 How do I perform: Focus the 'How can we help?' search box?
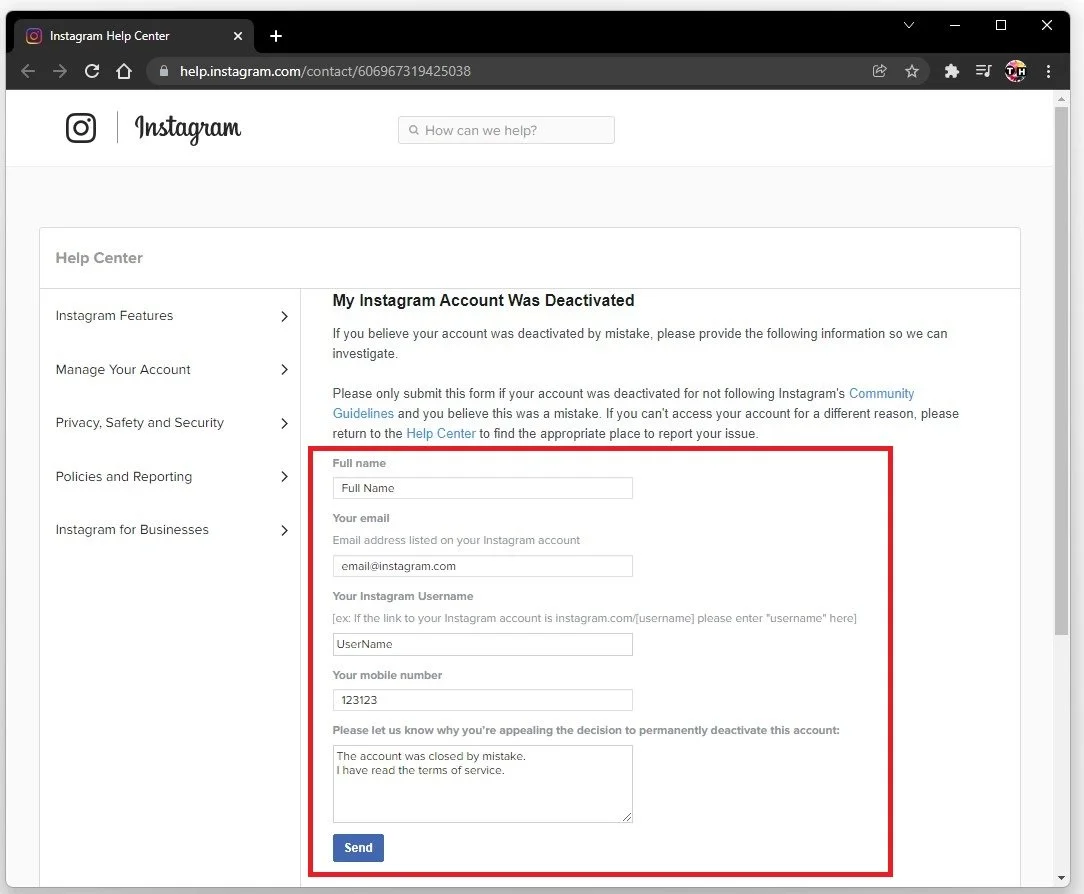506,130
